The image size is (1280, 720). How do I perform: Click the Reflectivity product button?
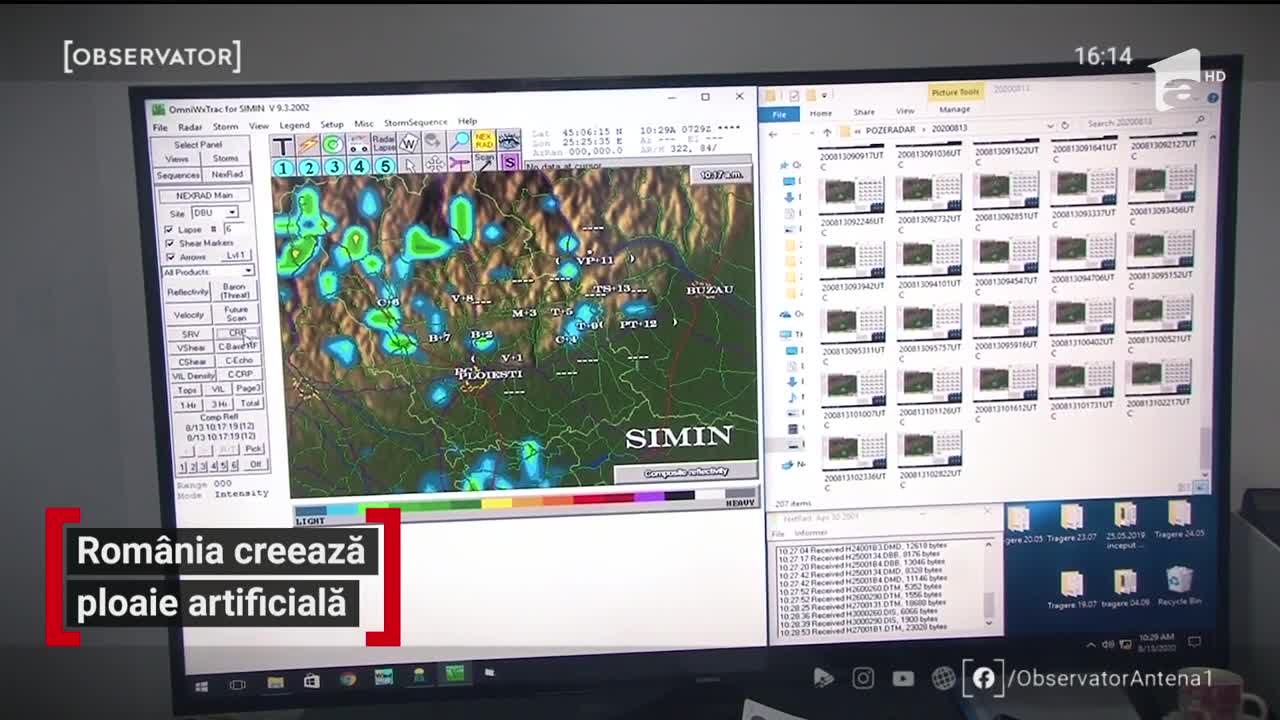187,292
